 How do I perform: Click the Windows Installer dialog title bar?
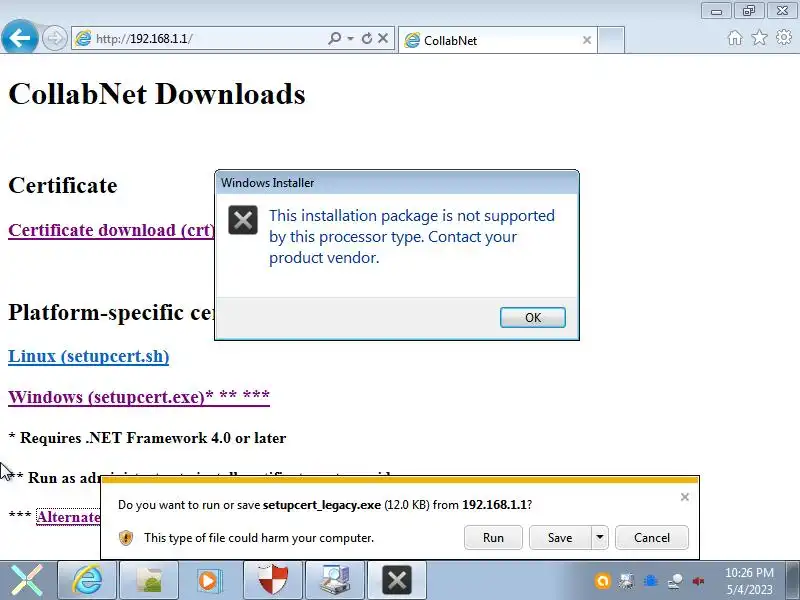tap(397, 183)
